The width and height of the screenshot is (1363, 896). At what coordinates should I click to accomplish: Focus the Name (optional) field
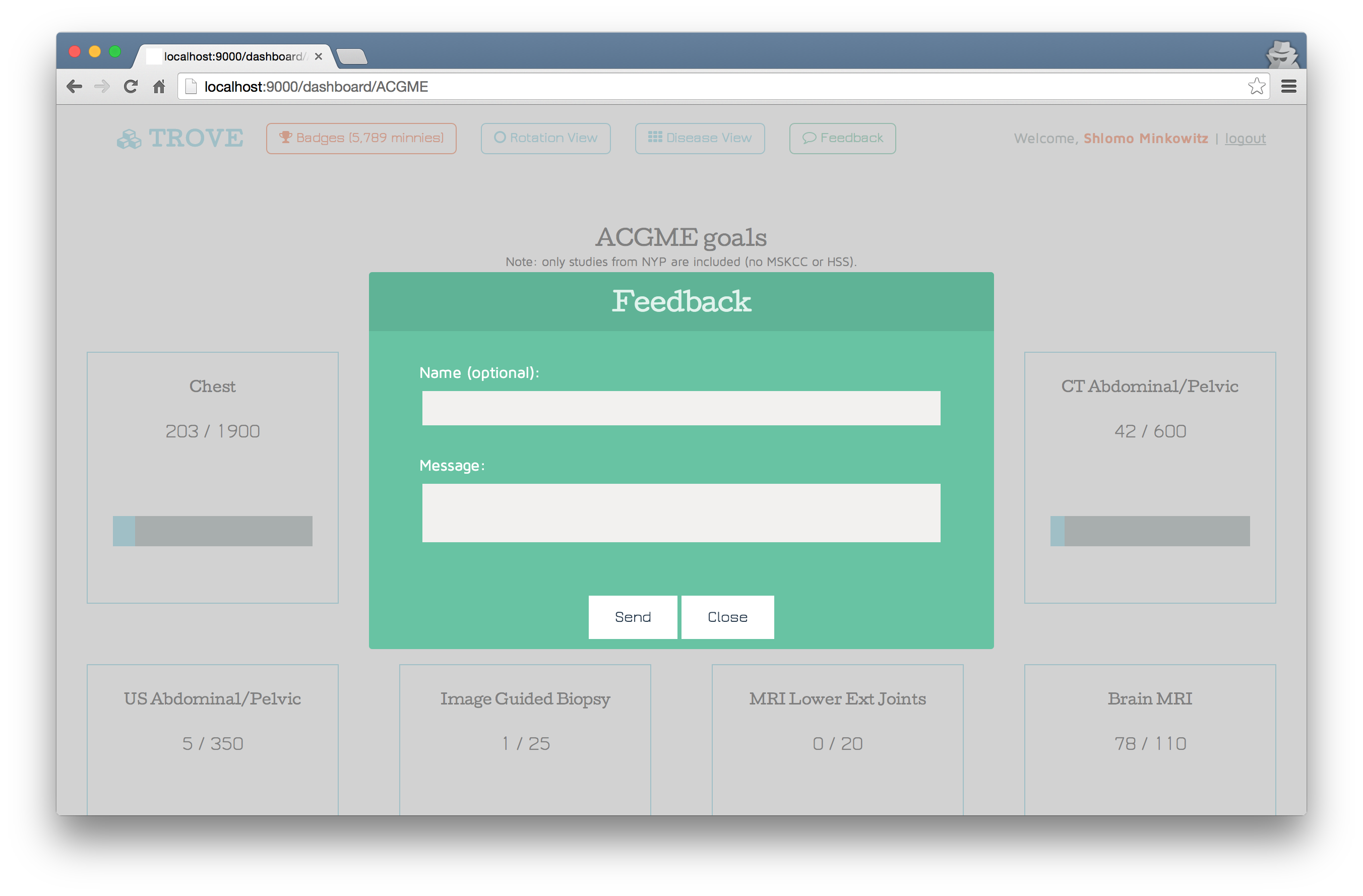coord(681,408)
